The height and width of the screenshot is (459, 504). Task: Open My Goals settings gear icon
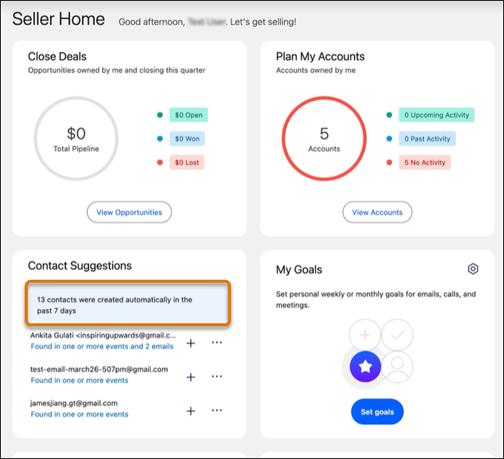coord(473,269)
